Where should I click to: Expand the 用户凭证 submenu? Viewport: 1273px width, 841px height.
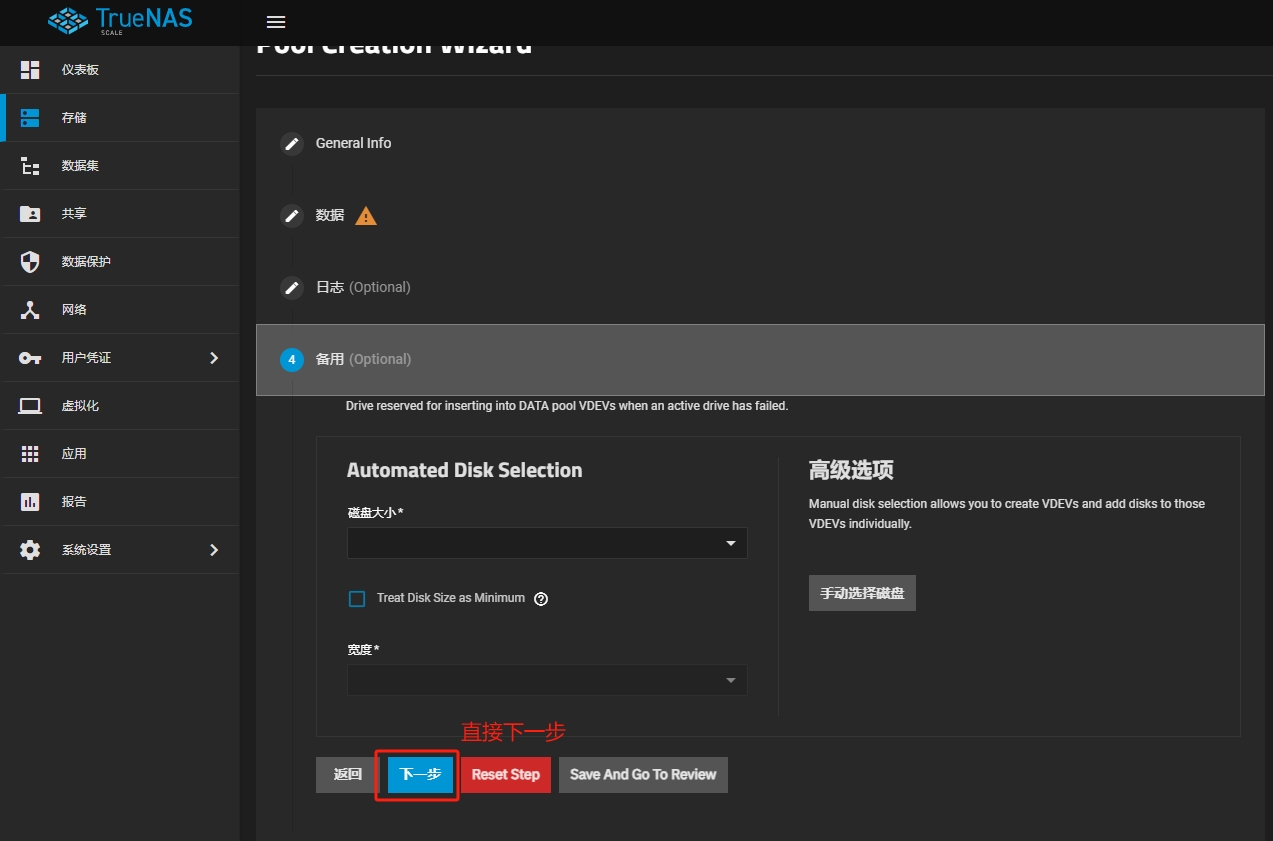click(x=213, y=358)
